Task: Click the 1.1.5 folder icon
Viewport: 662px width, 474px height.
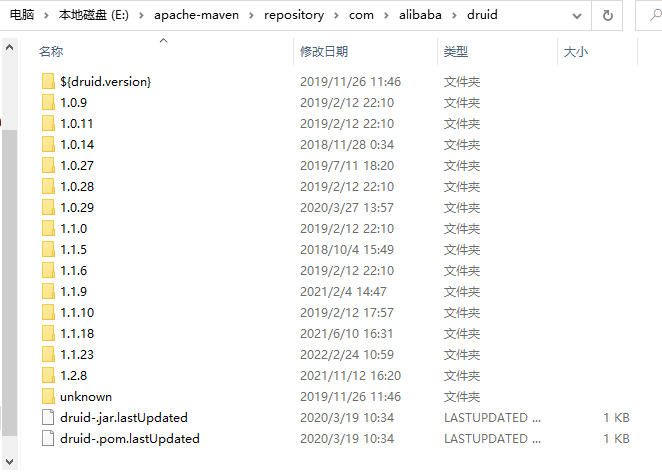Action: click(x=48, y=249)
